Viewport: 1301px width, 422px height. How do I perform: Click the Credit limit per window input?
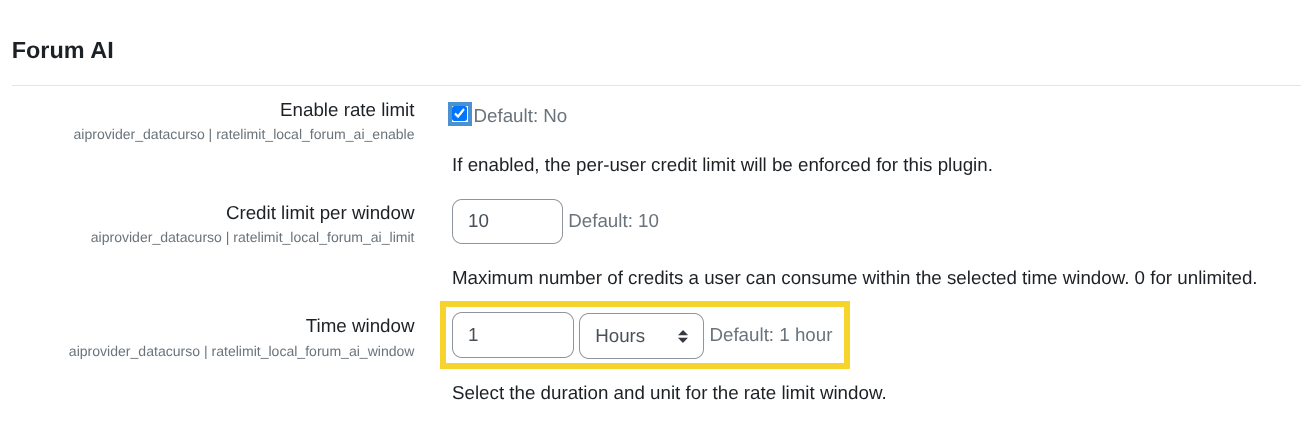pos(507,221)
